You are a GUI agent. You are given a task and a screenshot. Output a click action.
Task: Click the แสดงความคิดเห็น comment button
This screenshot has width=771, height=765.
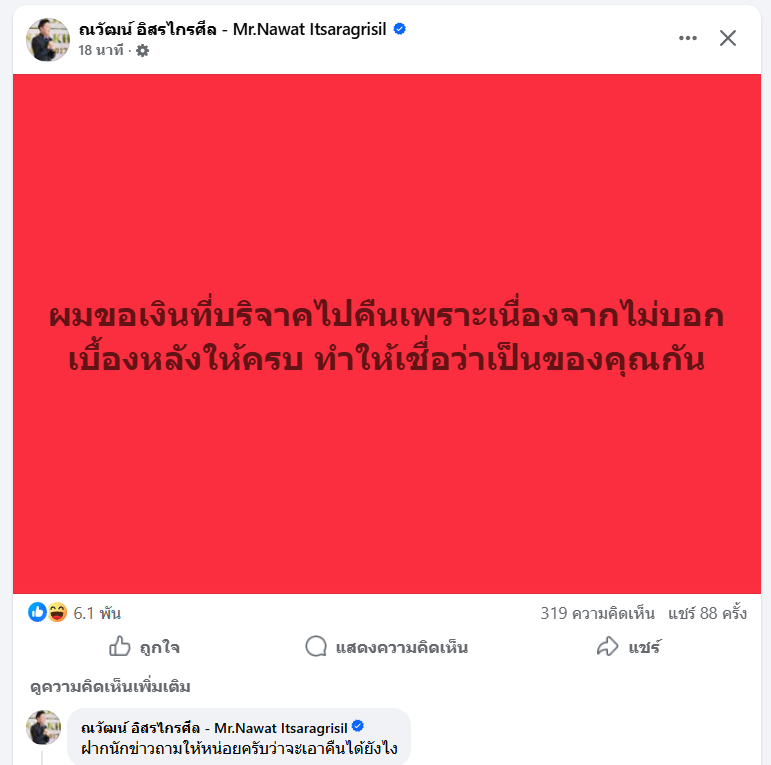point(386,647)
